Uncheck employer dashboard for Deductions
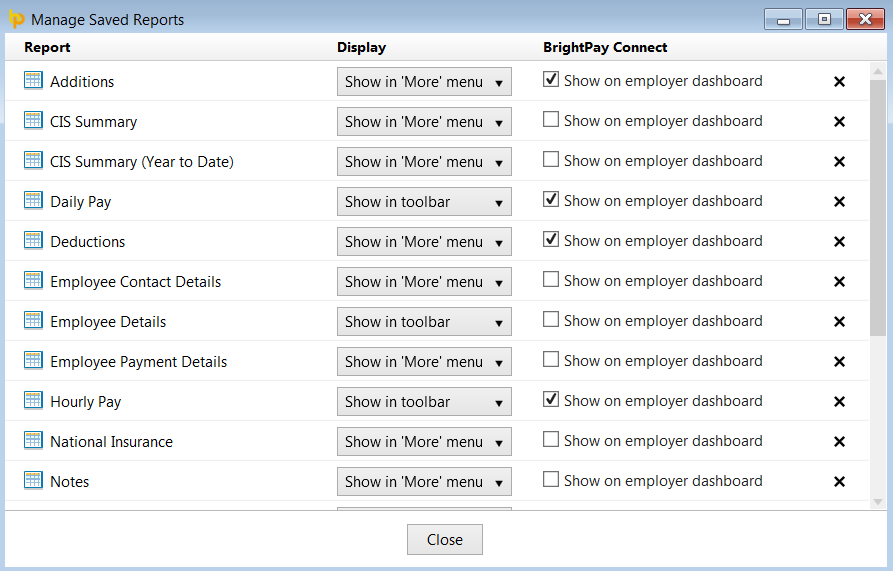The width and height of the screenshot is (893, 571). click(x=551, y=239)
